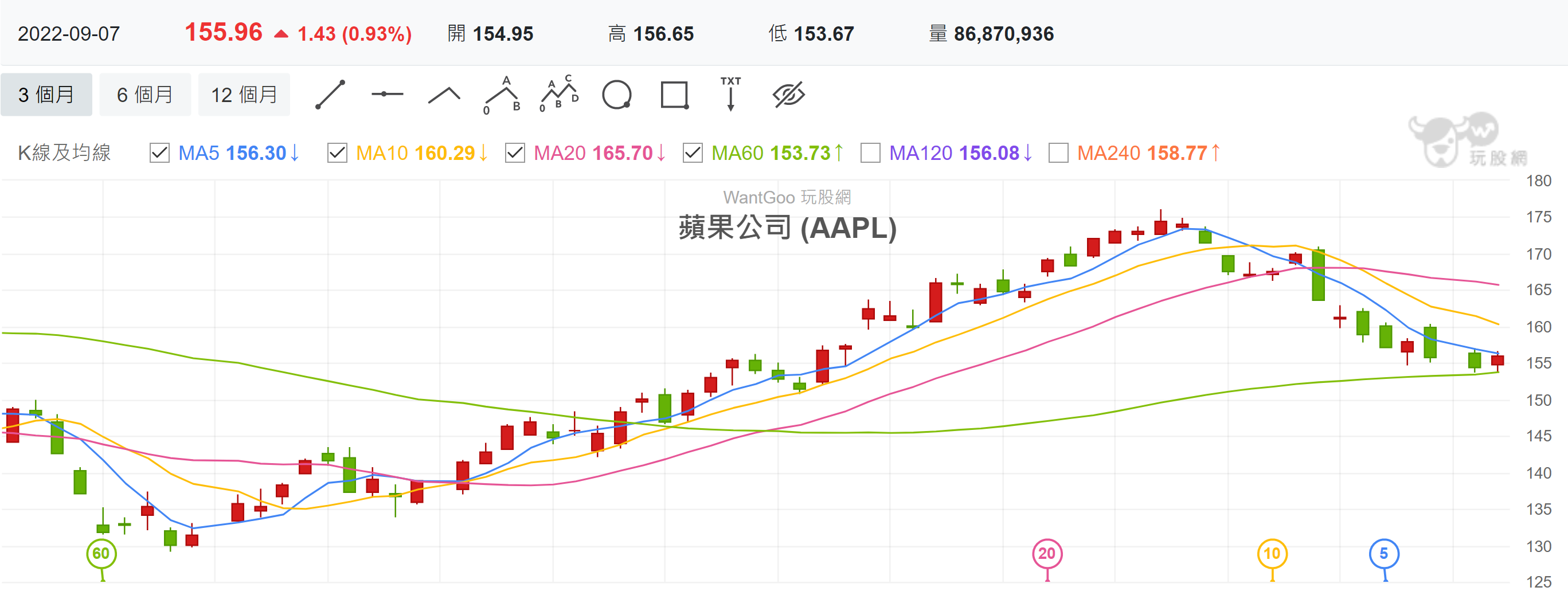Viewport: 1568px width, 595px height.
Task: Click the MA120 156.08 value label
Action: tap(960, 152)
